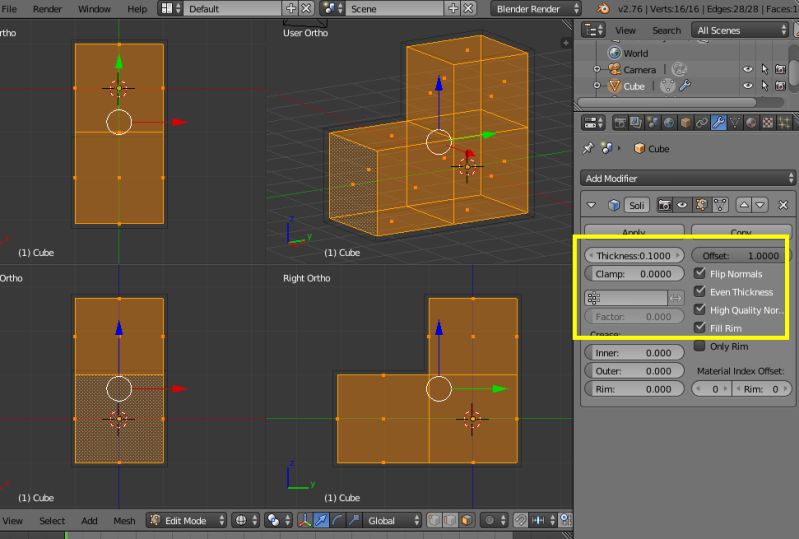Select edge select mode in header

[x=450, y=520]
